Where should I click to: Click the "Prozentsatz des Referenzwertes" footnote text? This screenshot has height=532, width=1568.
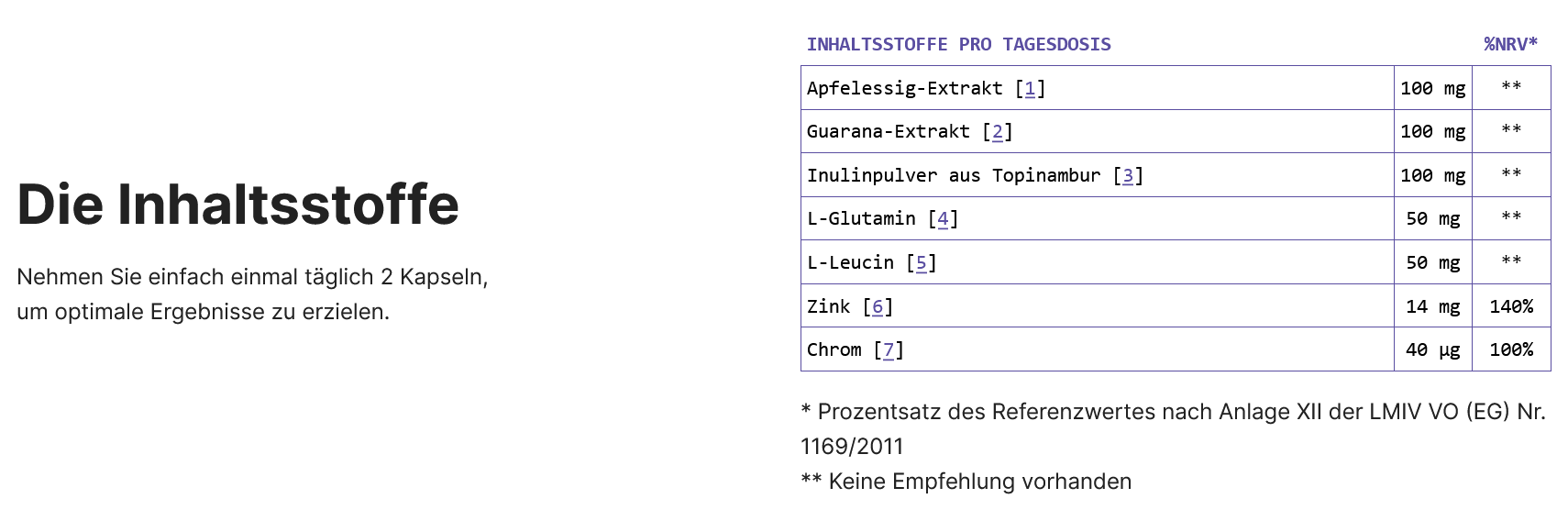point(972,412)
